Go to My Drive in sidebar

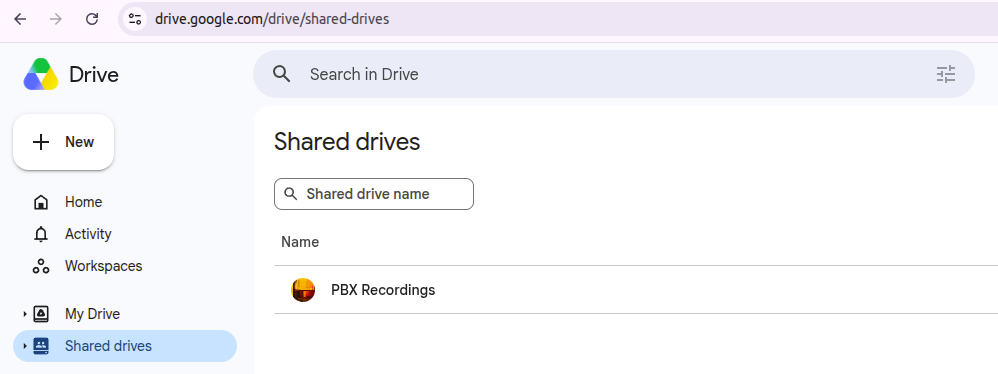(92, 314)
